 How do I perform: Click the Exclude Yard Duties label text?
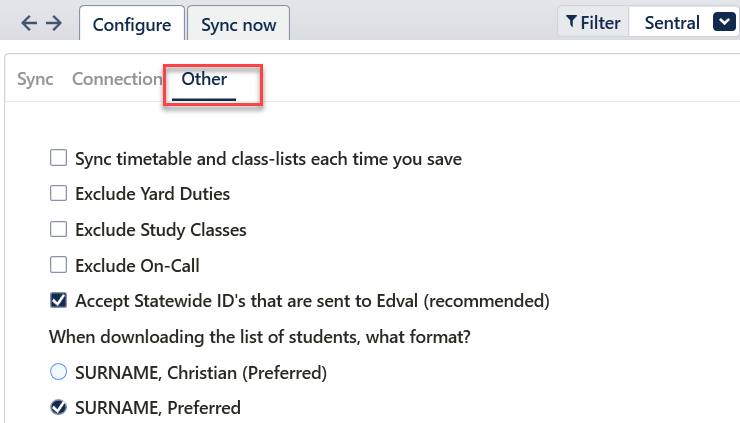pyautogui.click(x=152, y=193)
